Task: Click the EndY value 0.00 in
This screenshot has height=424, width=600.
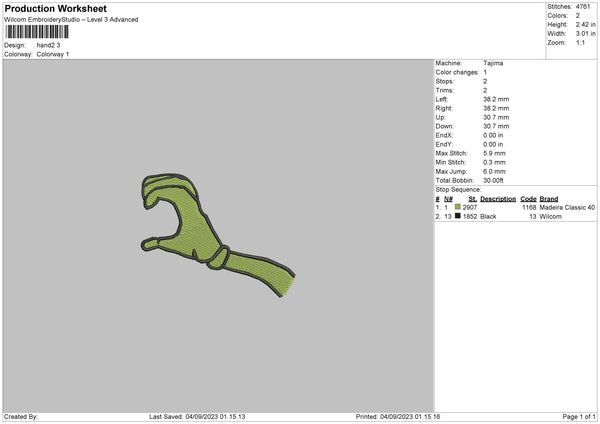Action: pos(493,144)
